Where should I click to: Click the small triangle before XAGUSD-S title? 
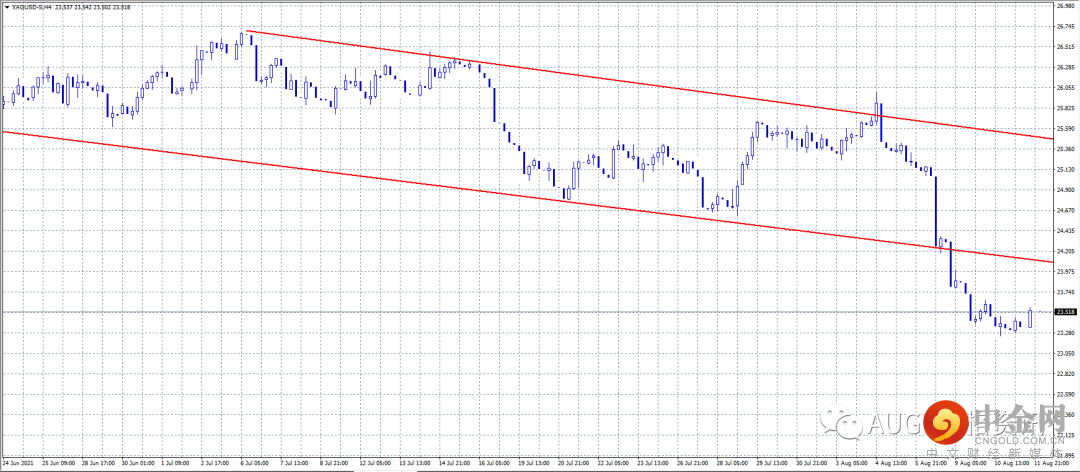(x=7, y=6)
